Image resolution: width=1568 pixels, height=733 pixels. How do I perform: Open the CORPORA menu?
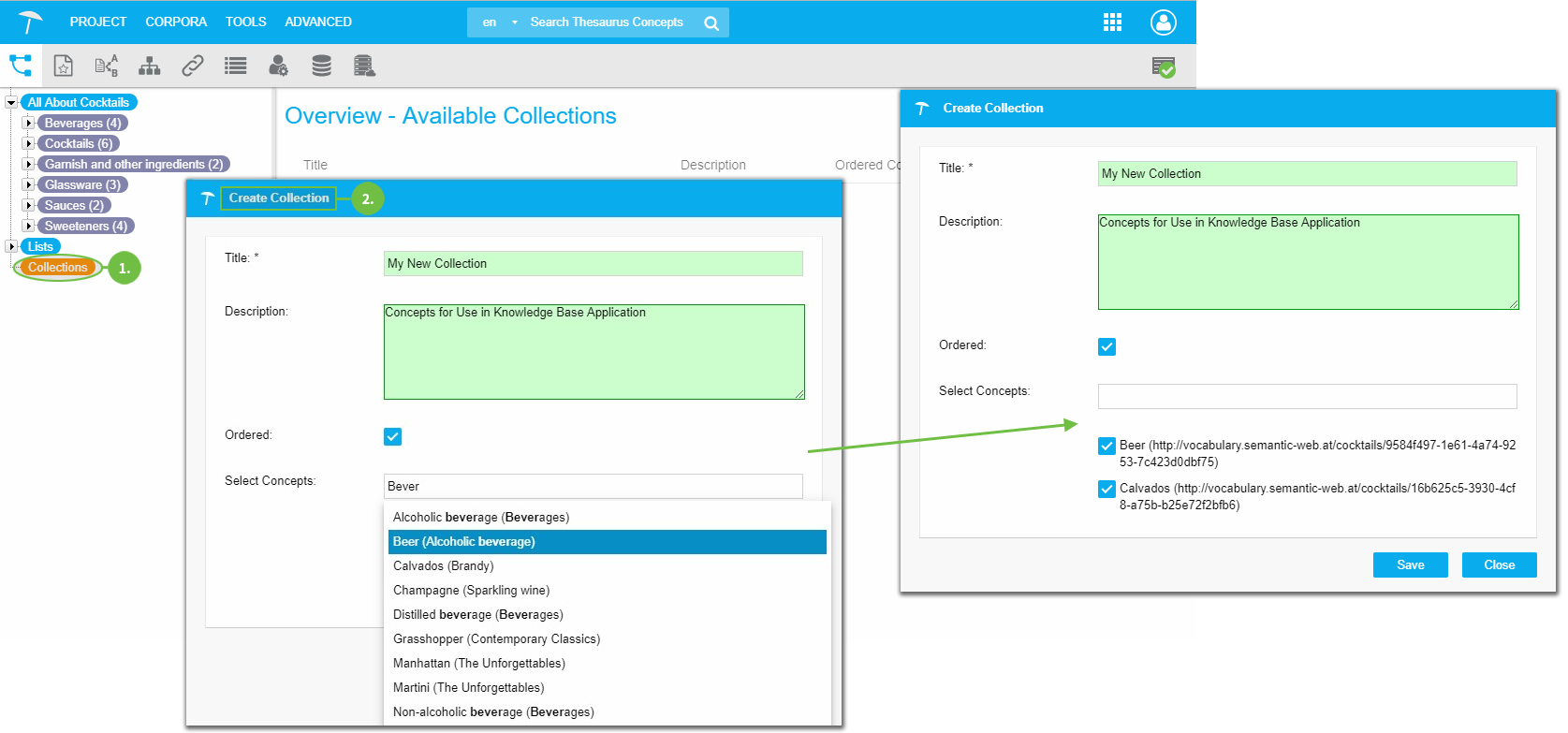176,22
